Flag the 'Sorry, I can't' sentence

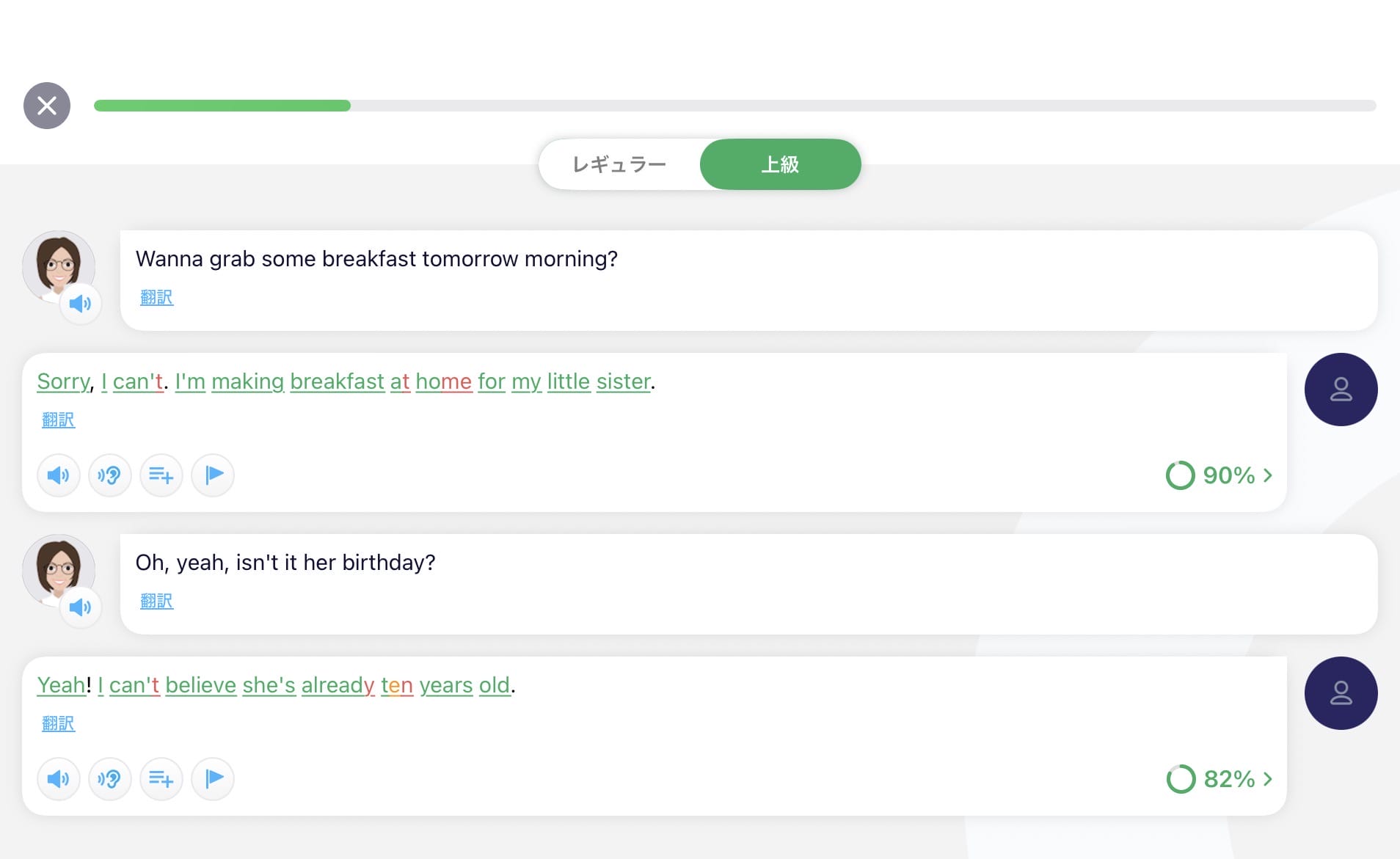point(213,475)
